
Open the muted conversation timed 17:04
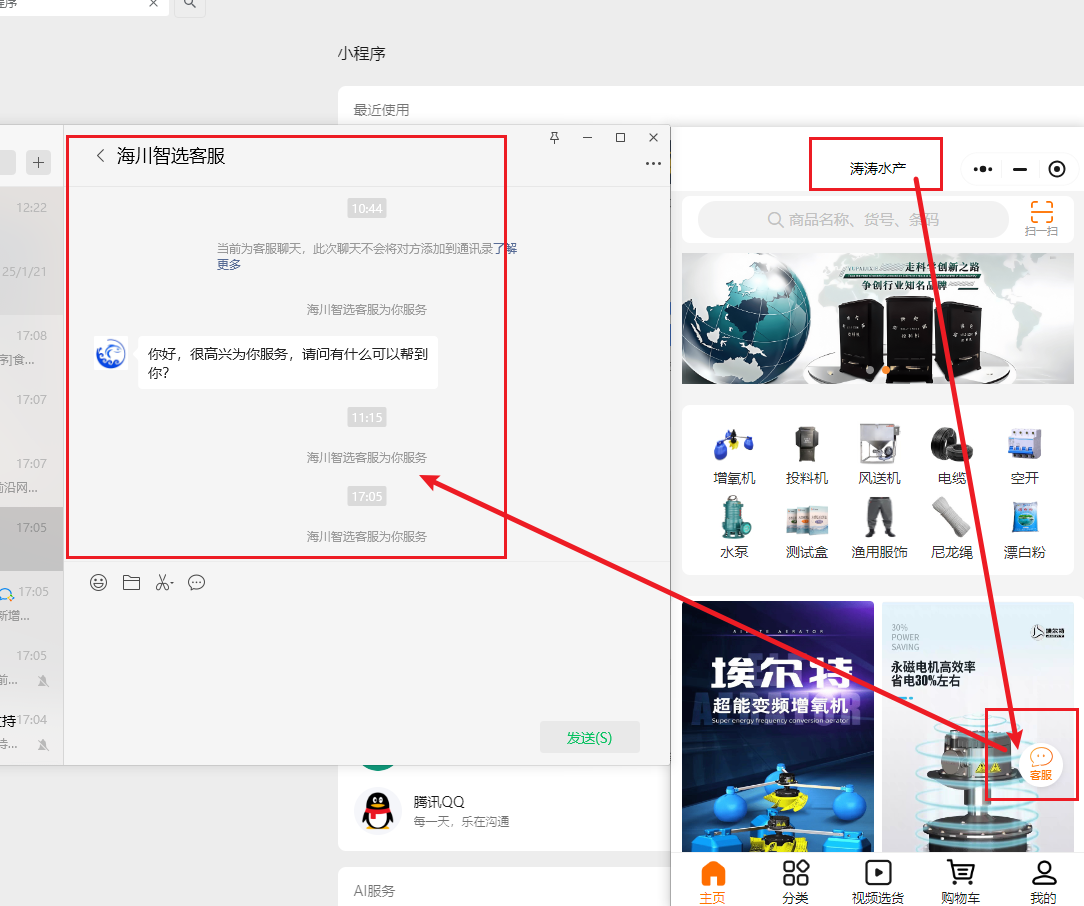(x=31, y=731)
